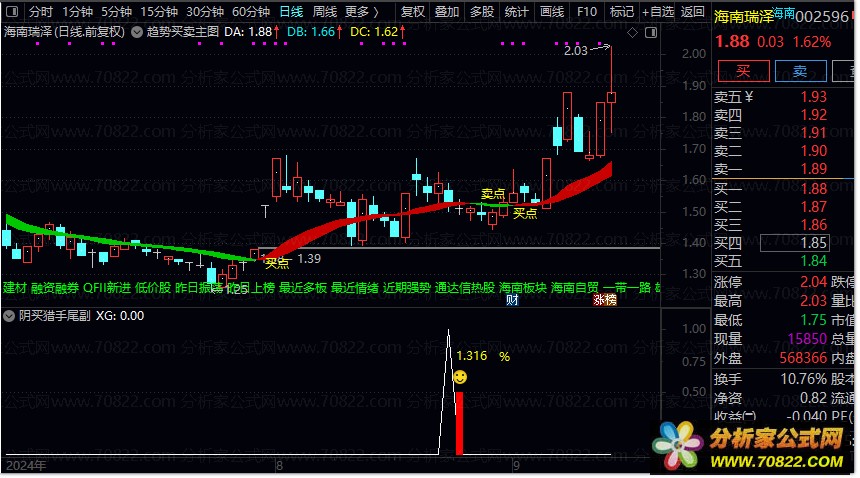
Task: Click the 返回 back button
Action: (693, 12)
